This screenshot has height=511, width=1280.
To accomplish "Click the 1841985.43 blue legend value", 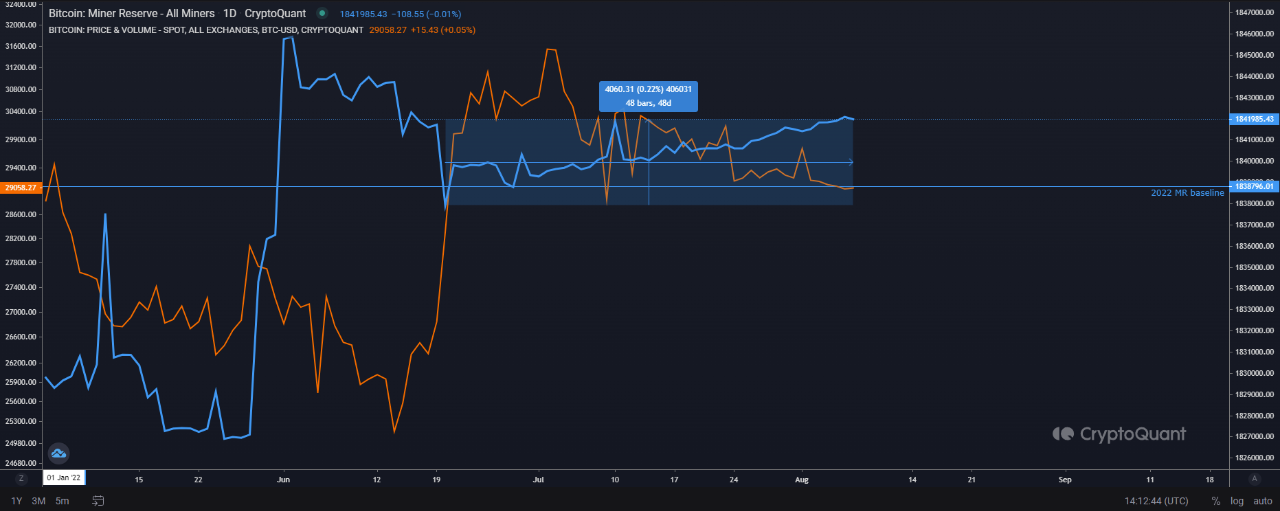I will [364, 14].
